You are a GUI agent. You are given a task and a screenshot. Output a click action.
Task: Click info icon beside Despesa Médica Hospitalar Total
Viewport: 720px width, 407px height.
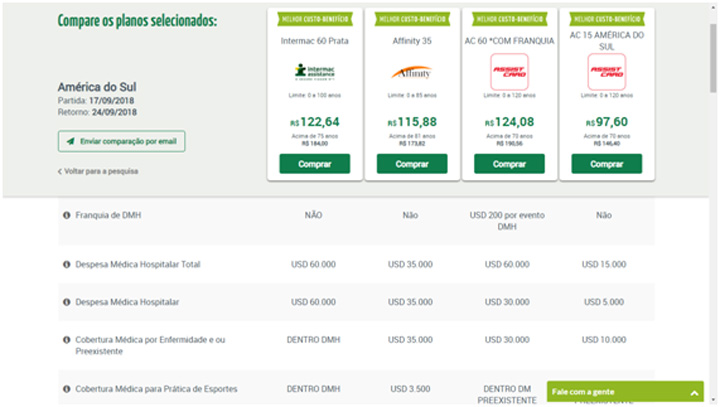(67, 264)
